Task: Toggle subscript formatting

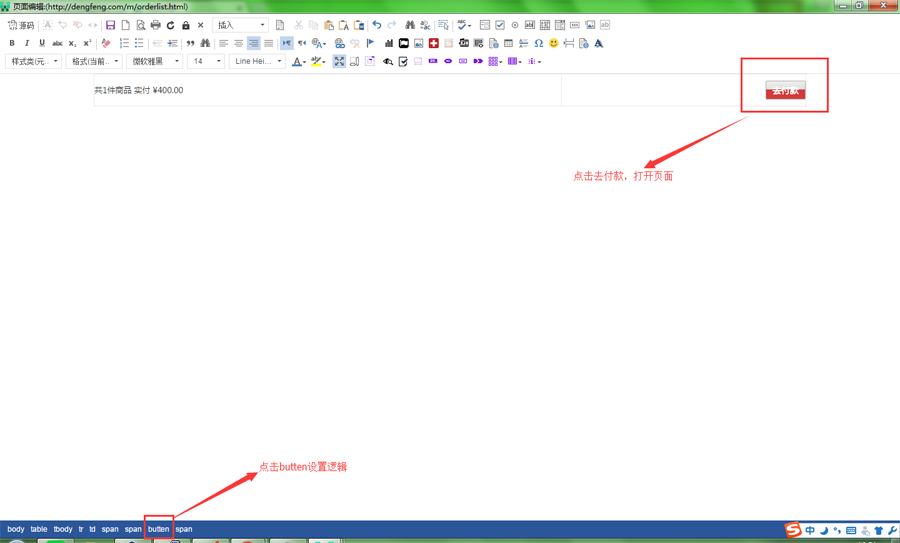Action: click(x=72, y=43)
